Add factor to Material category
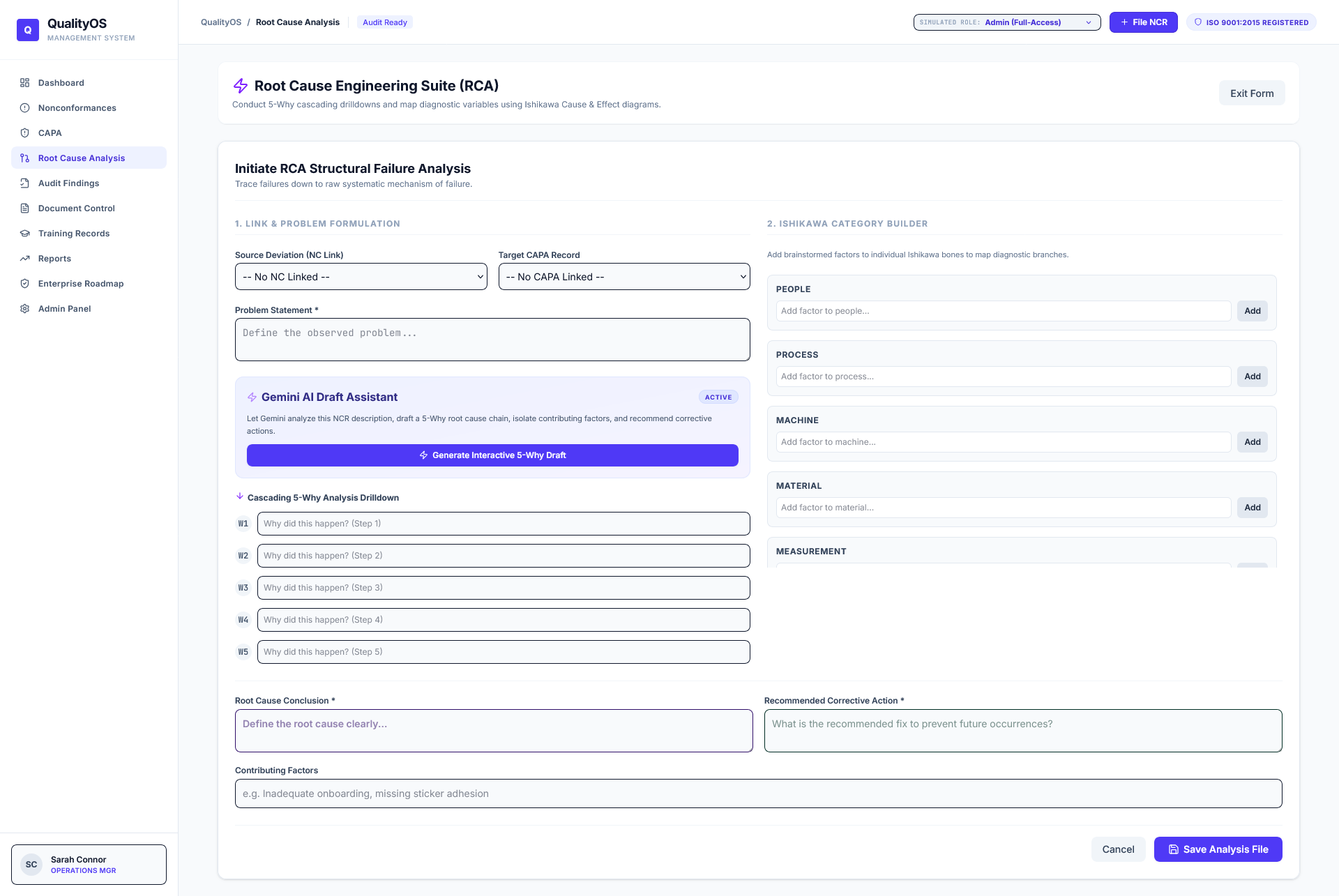1339x896 pixels. click(x=1253, y=508)
